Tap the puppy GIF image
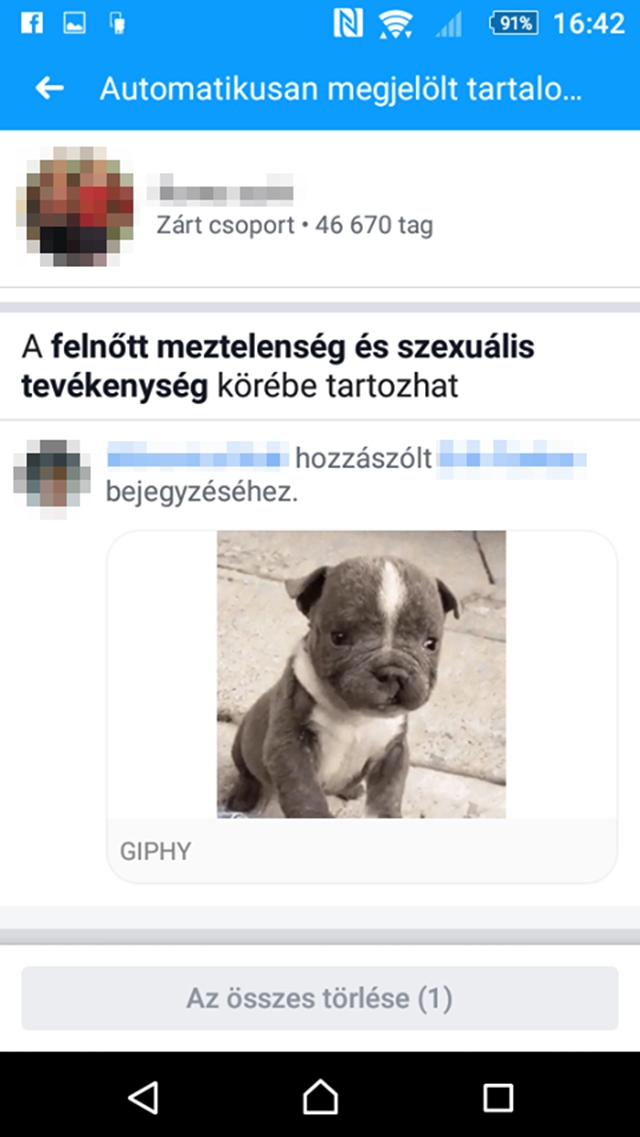 click(x=361, y=674)
